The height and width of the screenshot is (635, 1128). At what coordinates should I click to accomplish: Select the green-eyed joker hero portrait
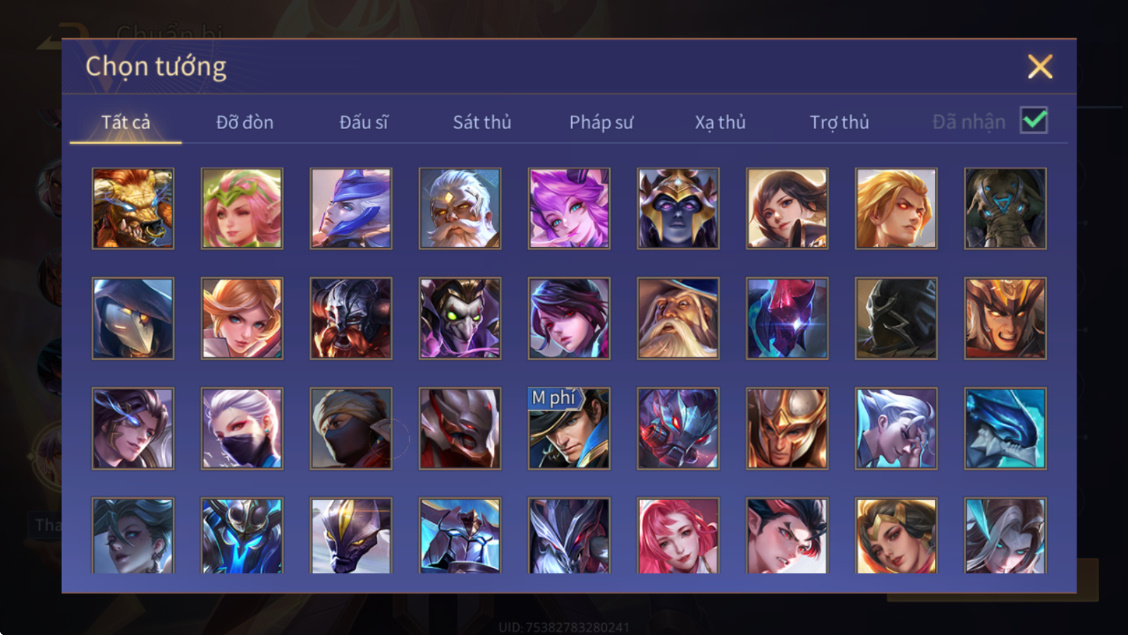[460, 319]
